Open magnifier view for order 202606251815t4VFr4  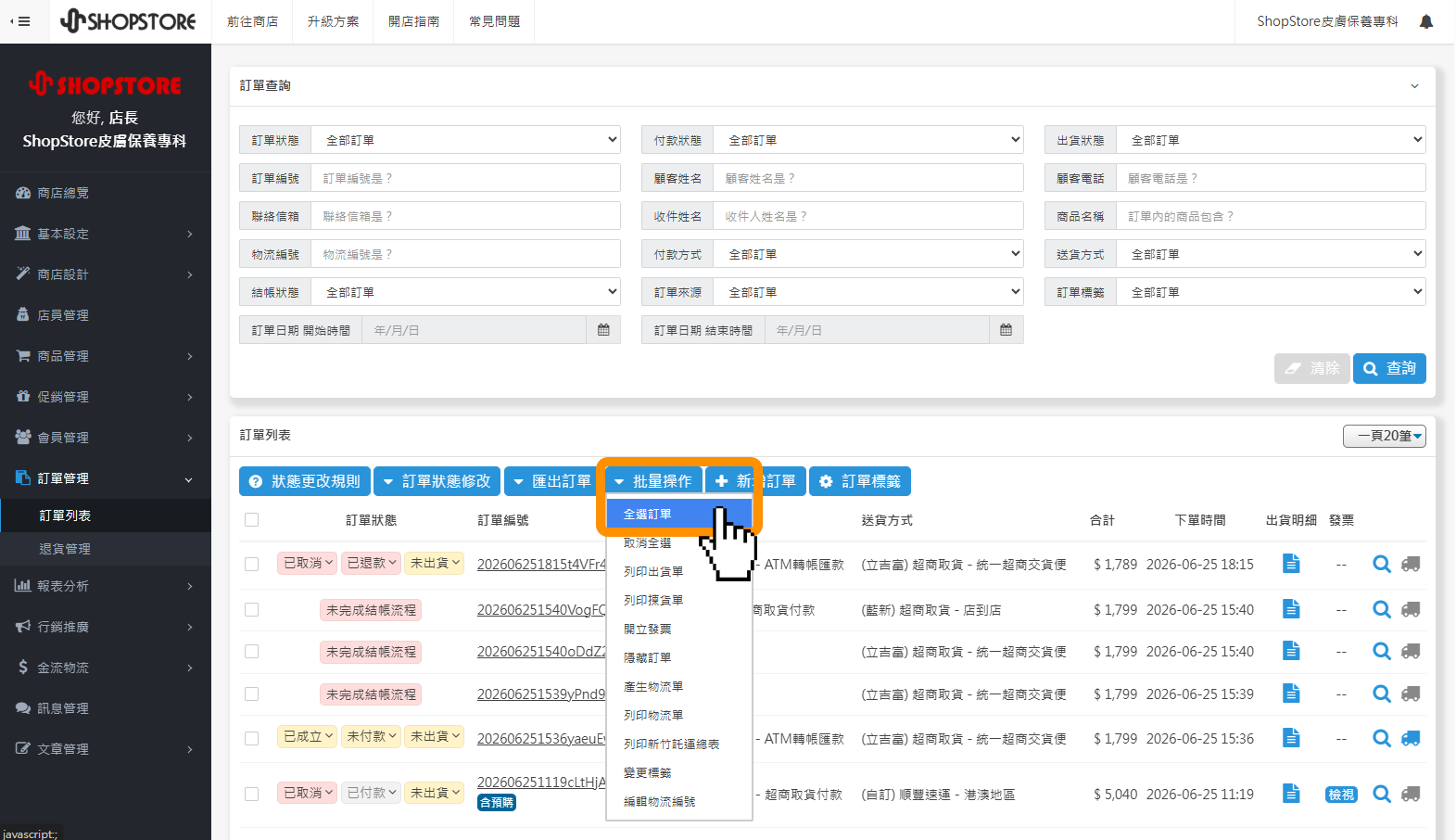1382,564
